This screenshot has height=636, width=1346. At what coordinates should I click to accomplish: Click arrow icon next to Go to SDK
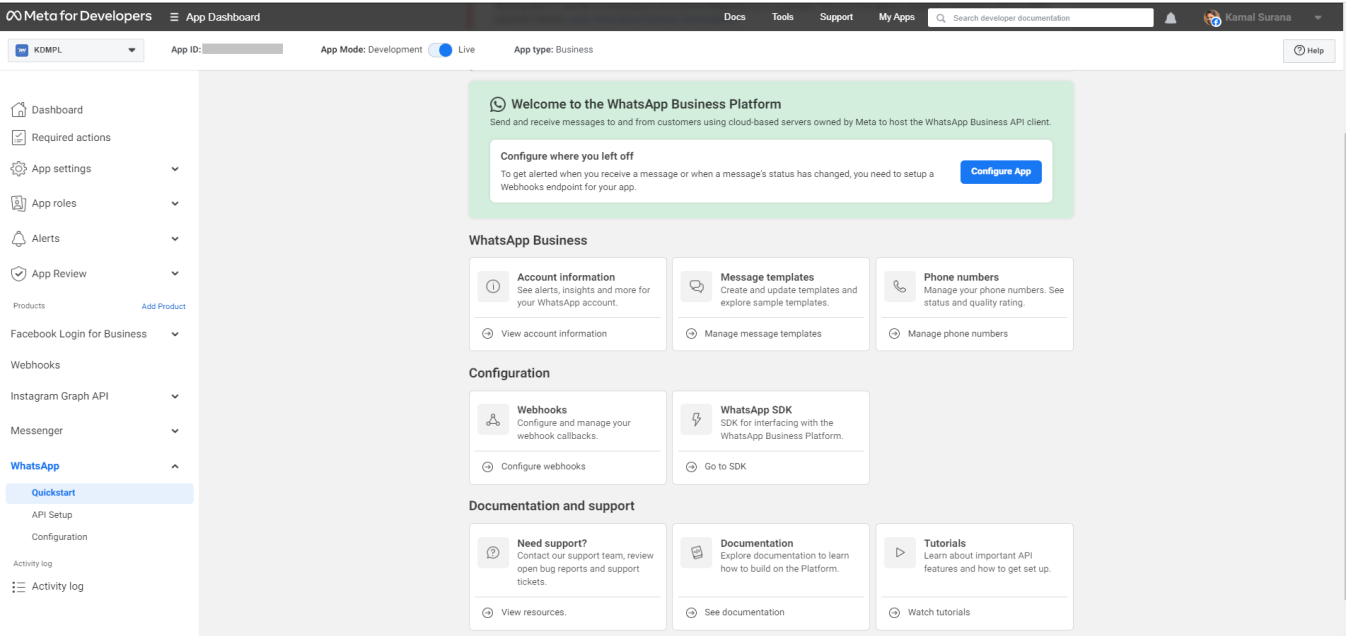[691, 467]
